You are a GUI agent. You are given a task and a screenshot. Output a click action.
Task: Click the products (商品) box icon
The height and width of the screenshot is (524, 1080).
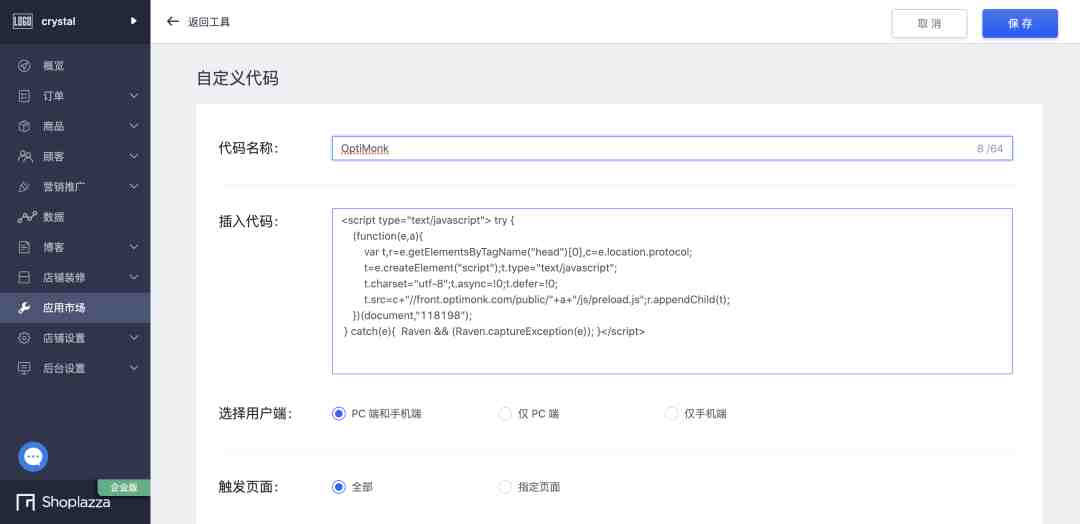pyautogui.click(x=24, y=127)
